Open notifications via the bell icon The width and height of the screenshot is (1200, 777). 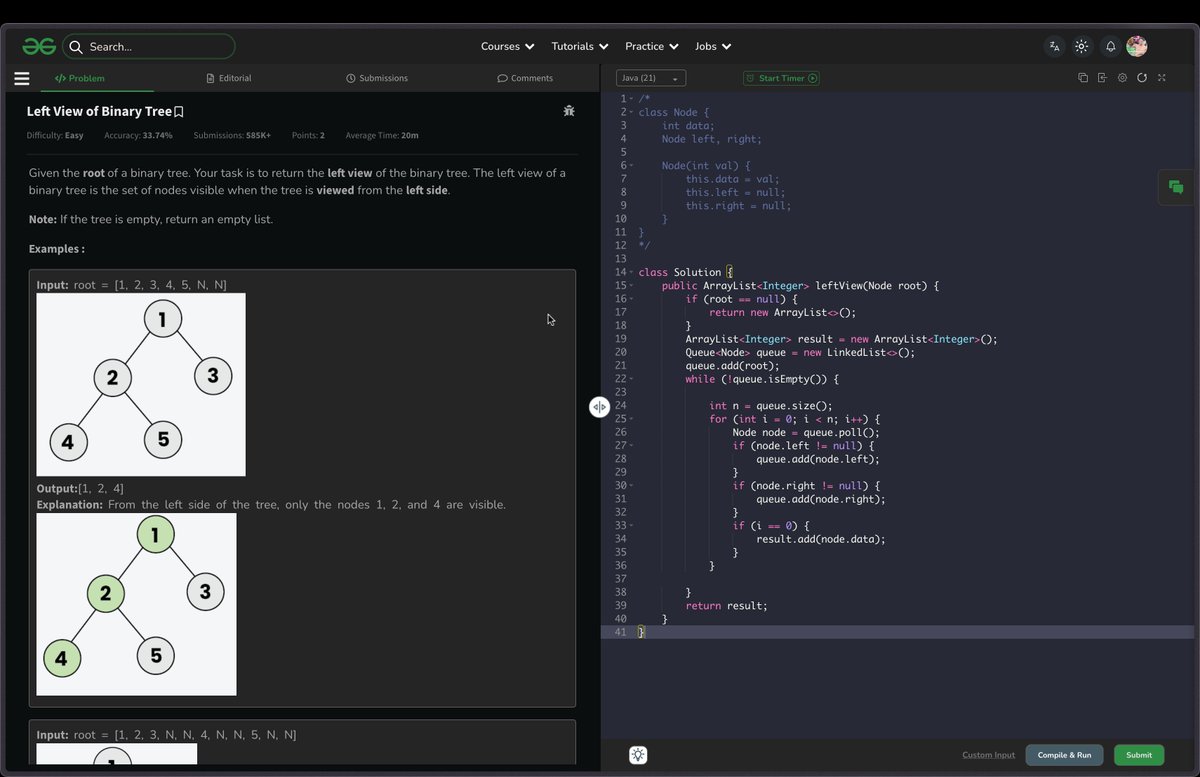pos(1109,46)
